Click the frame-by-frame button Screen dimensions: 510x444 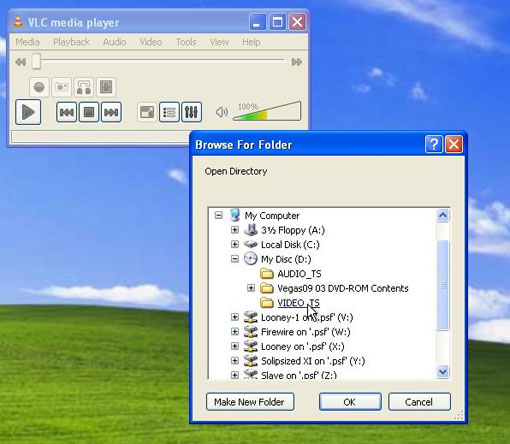(x=106, y=87)
